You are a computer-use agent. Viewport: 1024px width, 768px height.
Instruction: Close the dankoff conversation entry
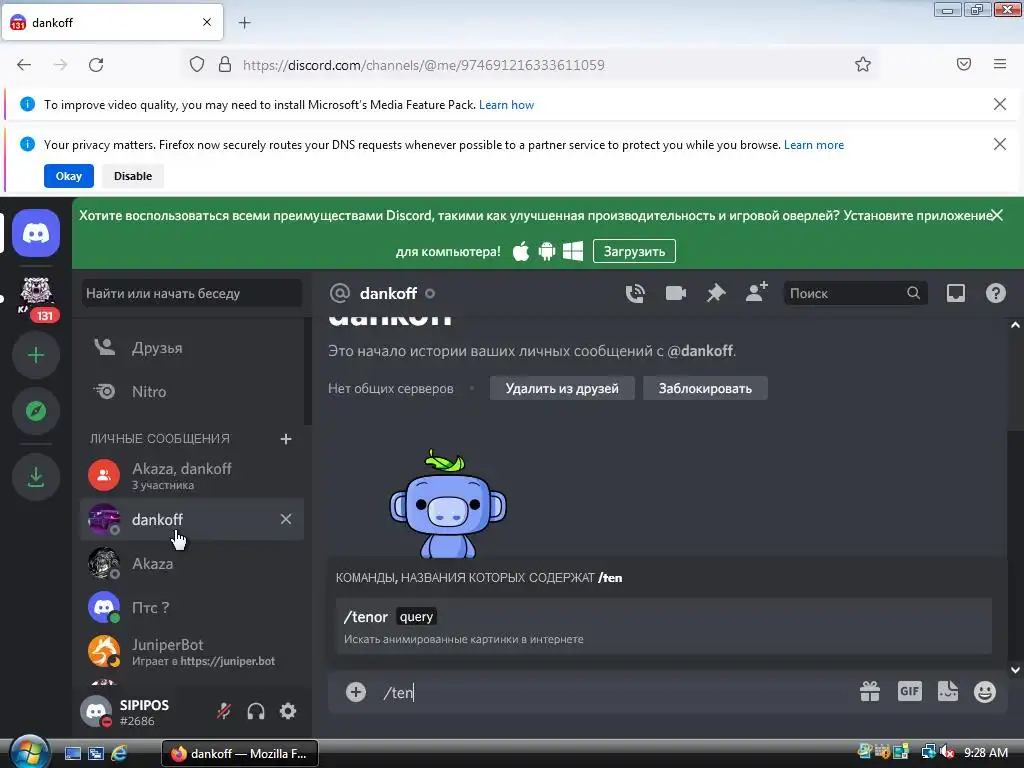point(285,519)
